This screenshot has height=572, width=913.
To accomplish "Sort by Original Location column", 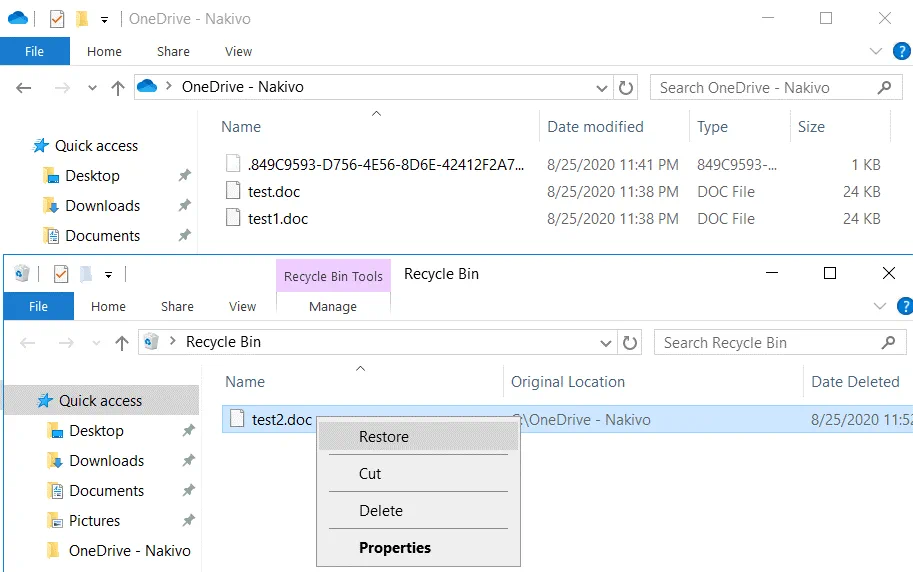I will click(x=568, y=382).
